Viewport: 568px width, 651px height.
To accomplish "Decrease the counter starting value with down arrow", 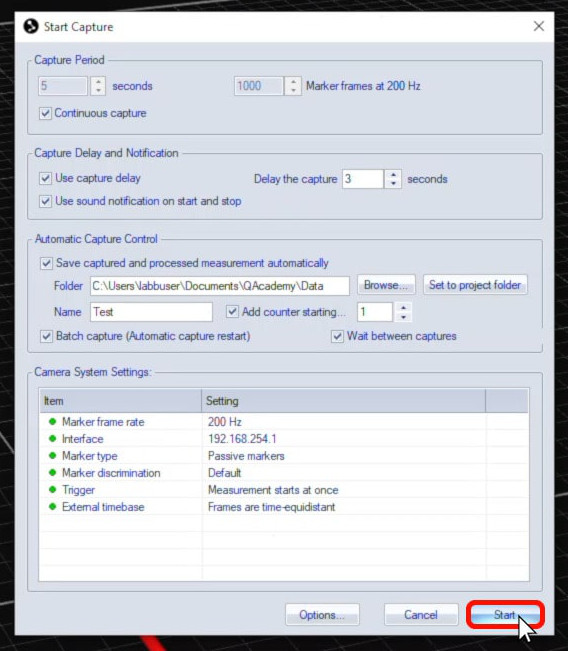I will 403,317.
